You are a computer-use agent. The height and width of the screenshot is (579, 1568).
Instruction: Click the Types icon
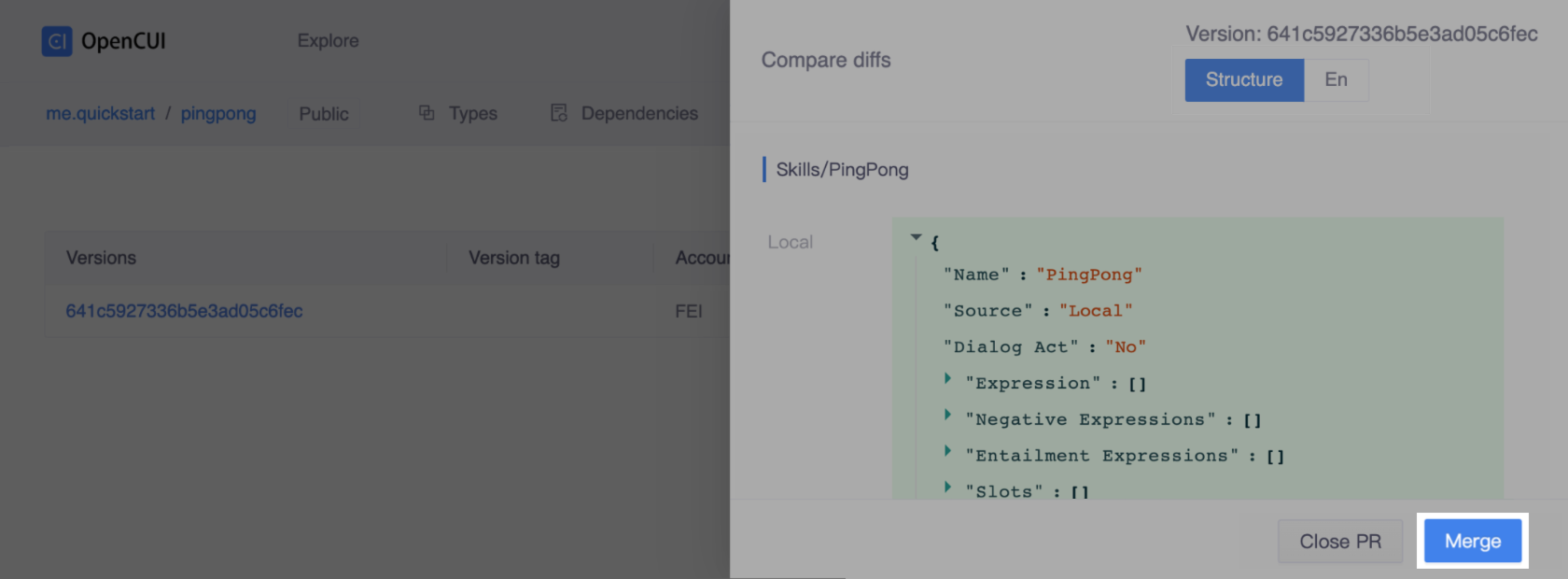click(427, 113)
